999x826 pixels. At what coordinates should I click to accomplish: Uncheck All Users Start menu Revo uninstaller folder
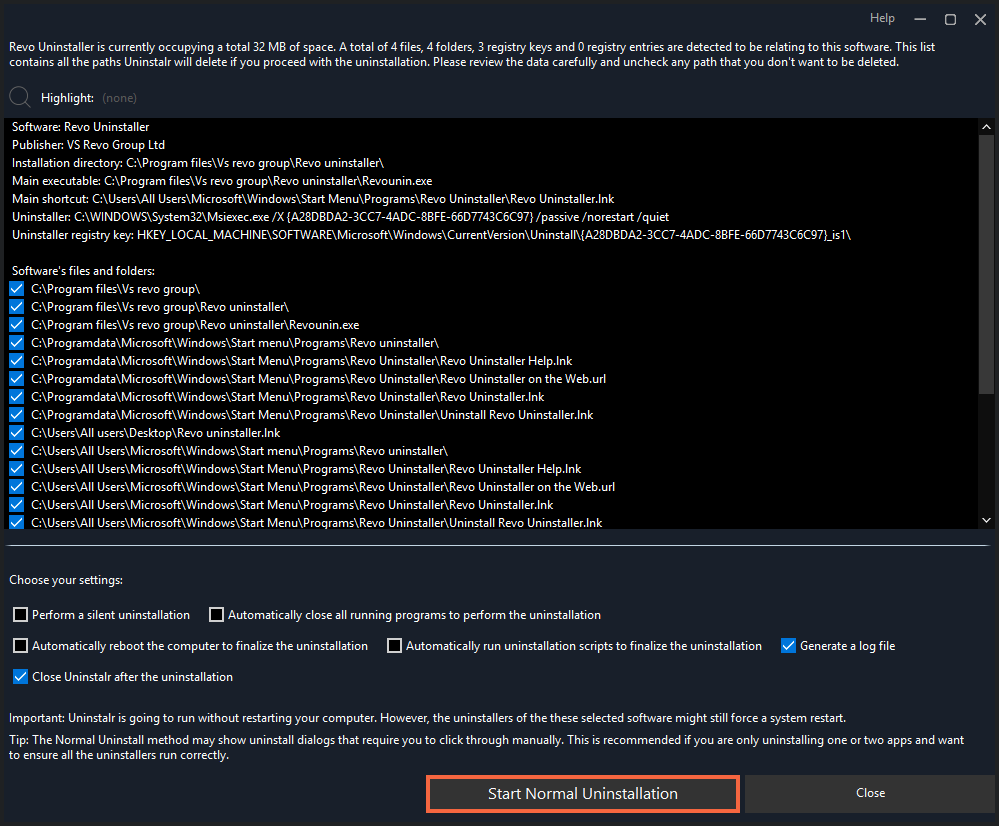click(17, 451)
